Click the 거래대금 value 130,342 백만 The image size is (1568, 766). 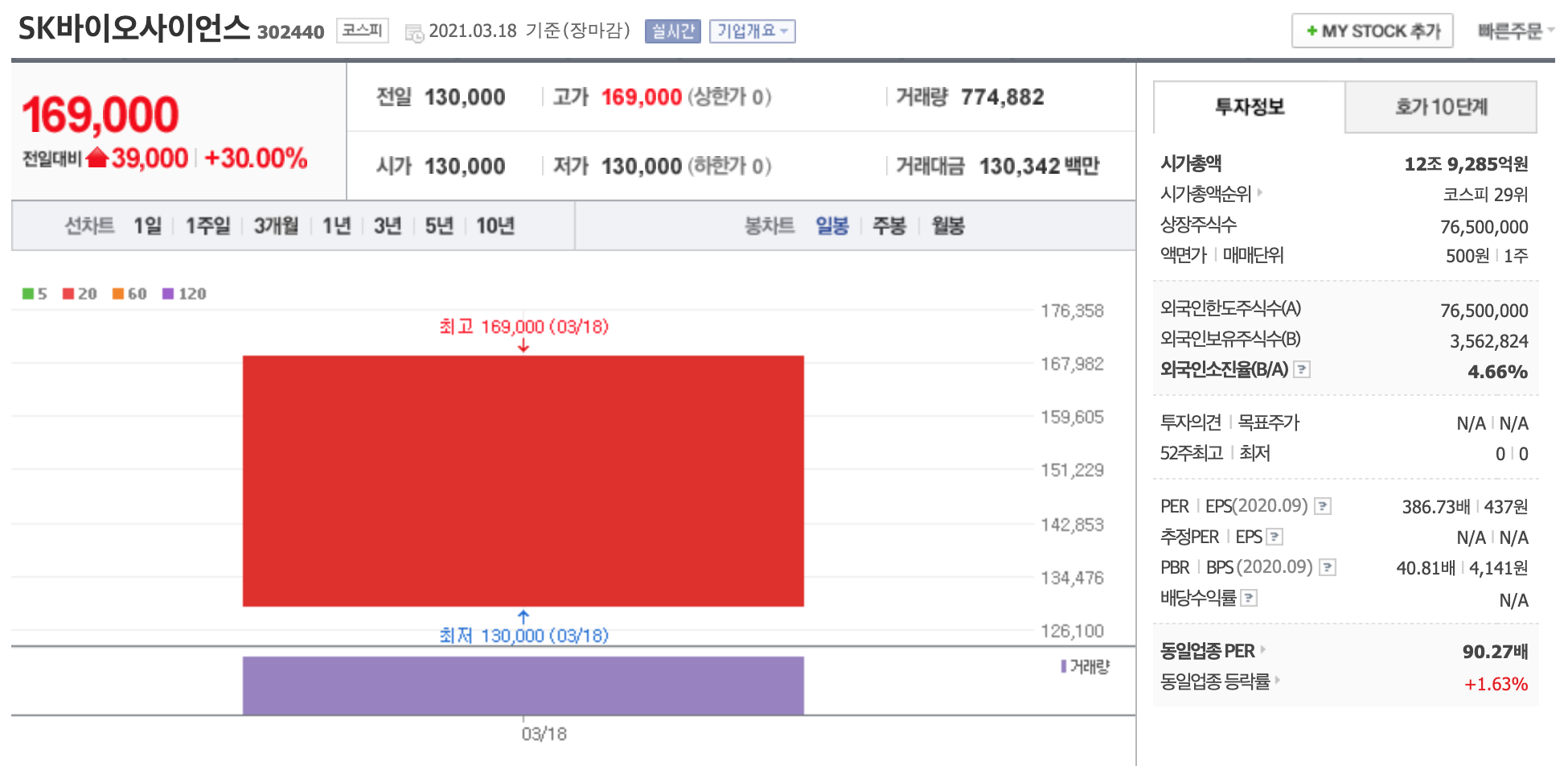[1039, 167]
